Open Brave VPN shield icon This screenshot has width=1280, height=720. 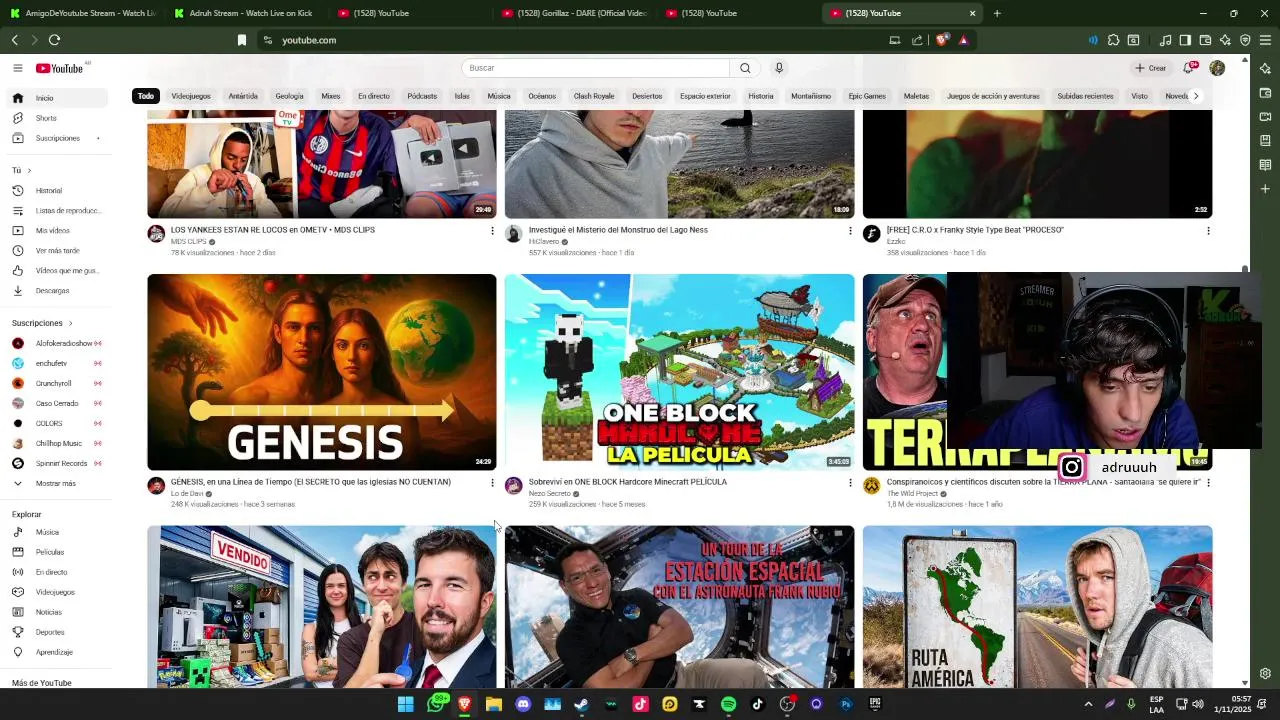click(x=1245, y=40)
